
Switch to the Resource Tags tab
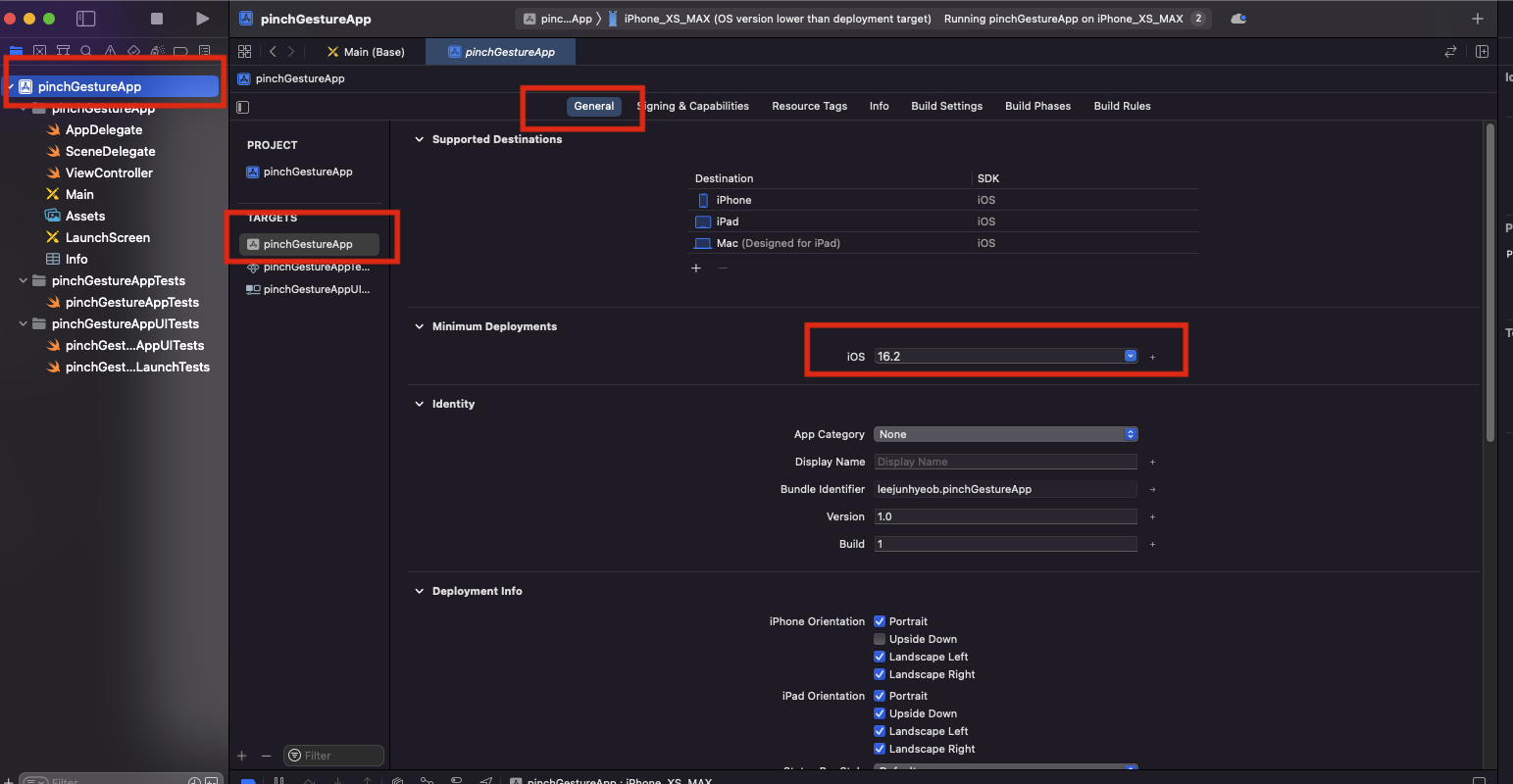809,106
